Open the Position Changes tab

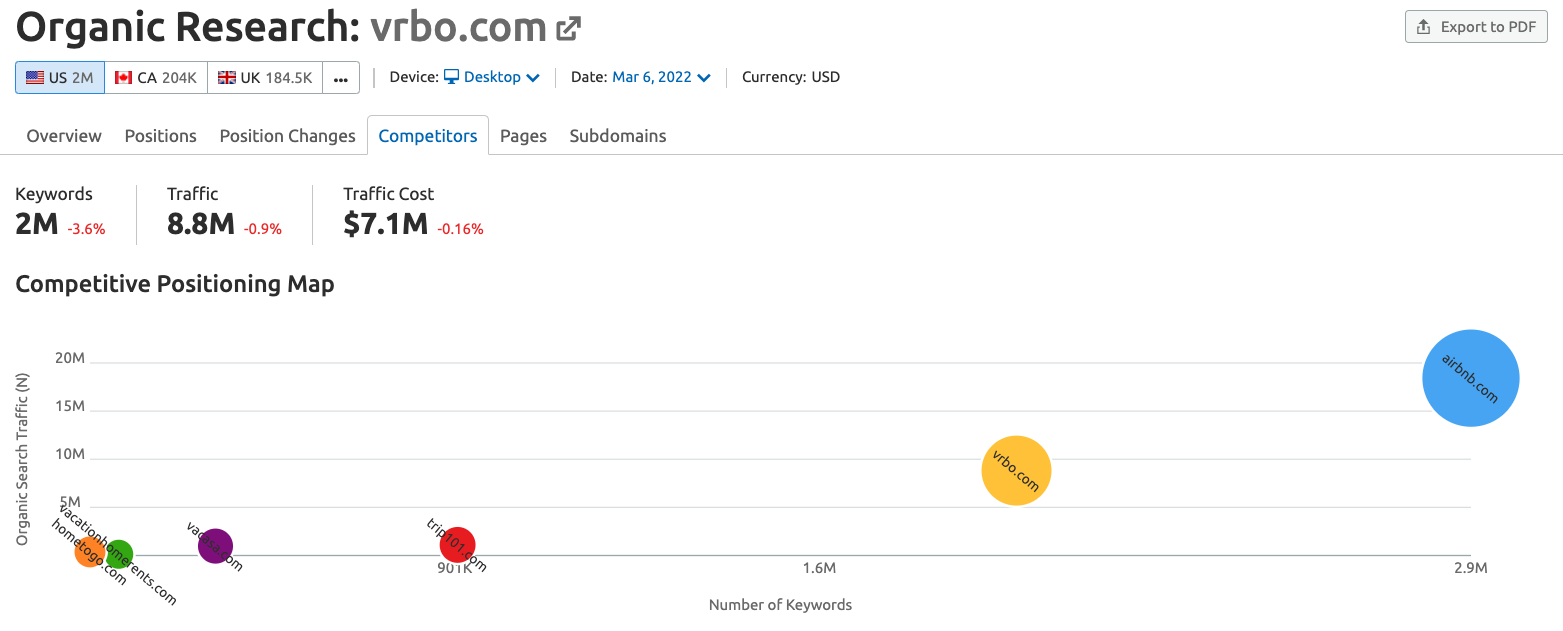(288, 136)
